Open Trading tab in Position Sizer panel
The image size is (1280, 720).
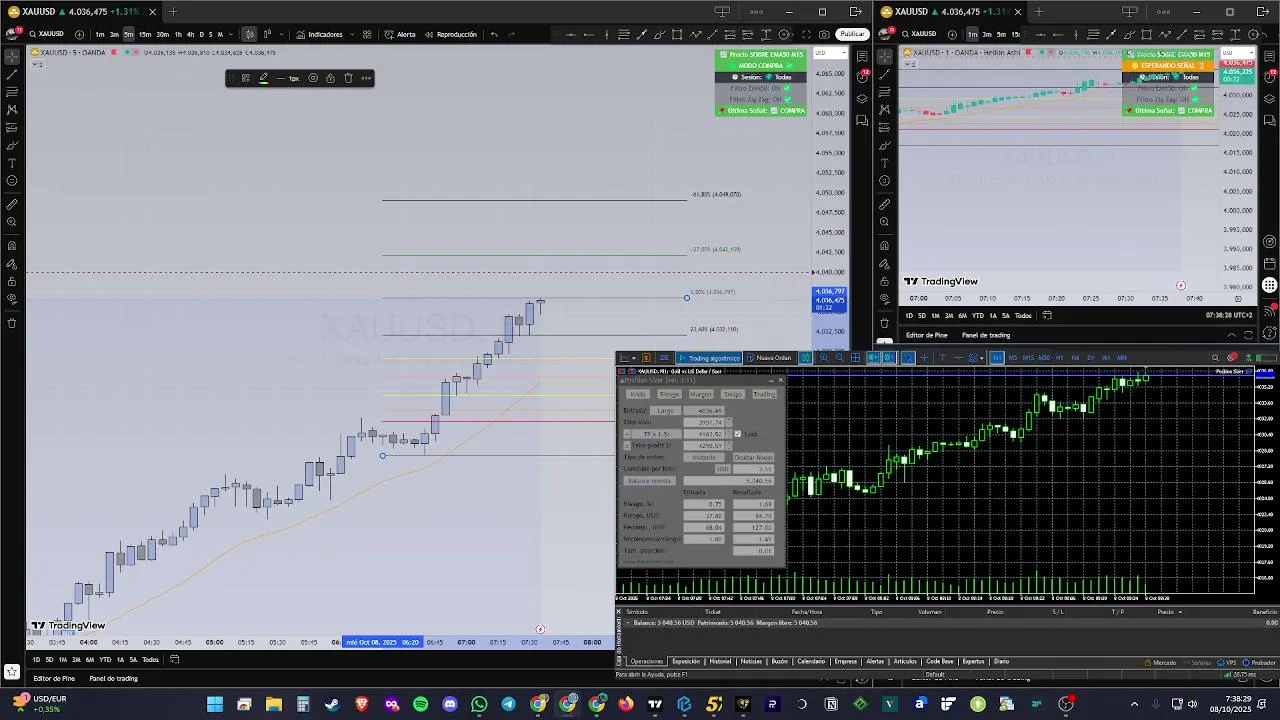click(x=764, y=394)
